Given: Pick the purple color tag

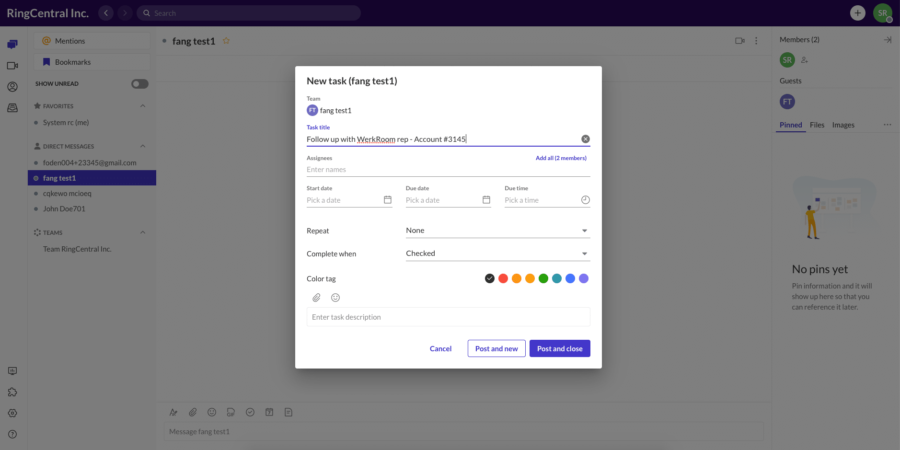Looking at the screenshot, I should [584, 278].
